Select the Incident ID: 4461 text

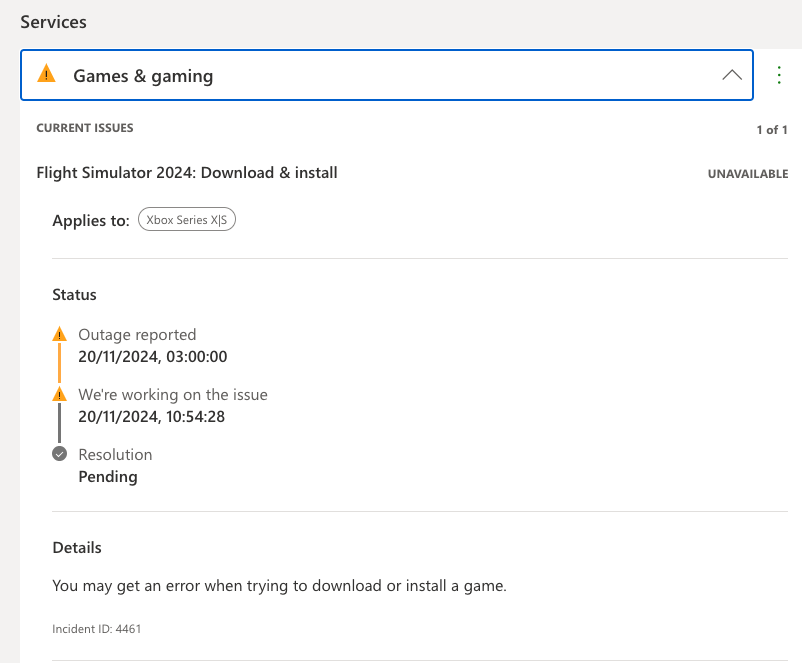pos(97,629)
